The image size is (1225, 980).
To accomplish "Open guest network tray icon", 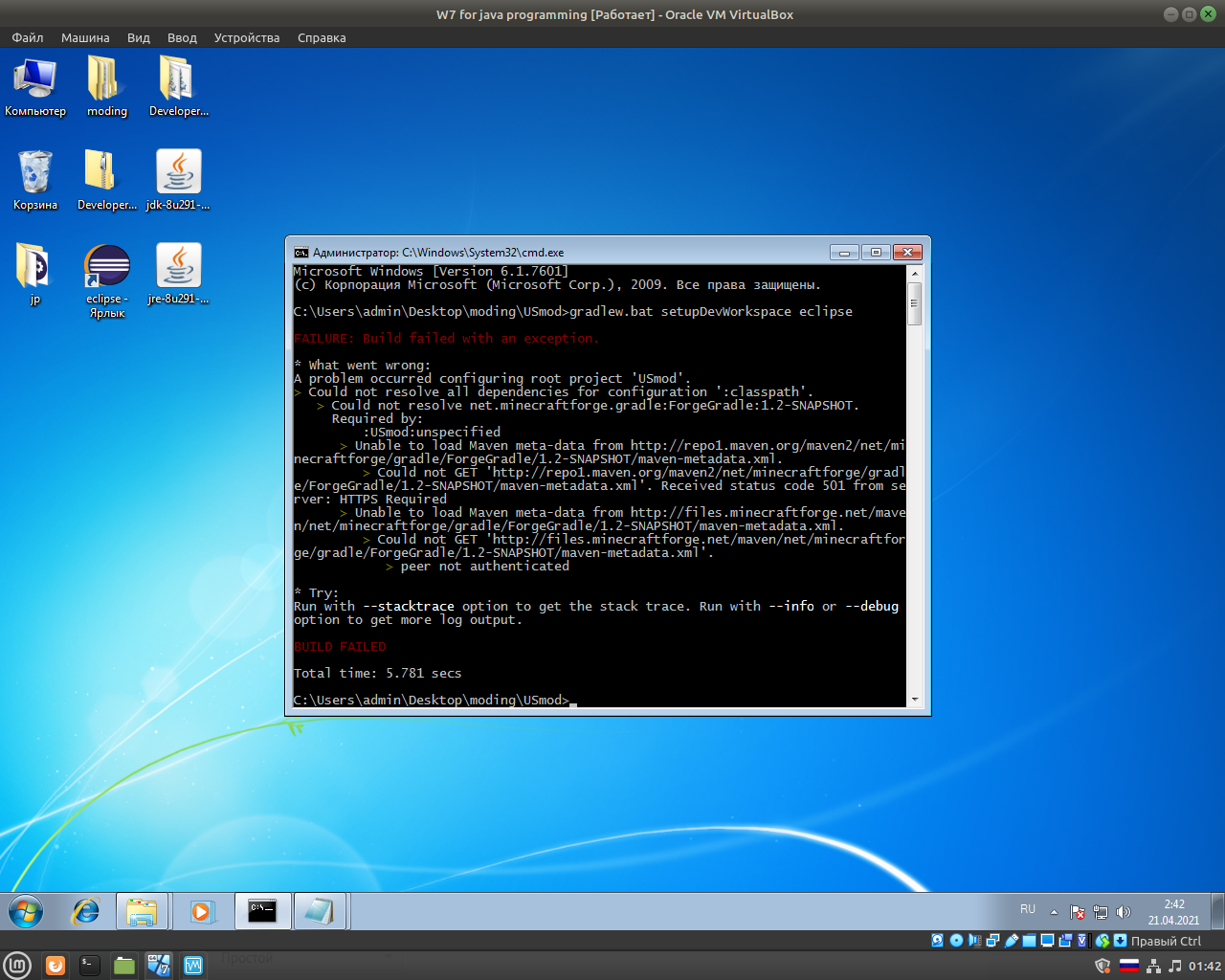I will [x=1101, y=912].
